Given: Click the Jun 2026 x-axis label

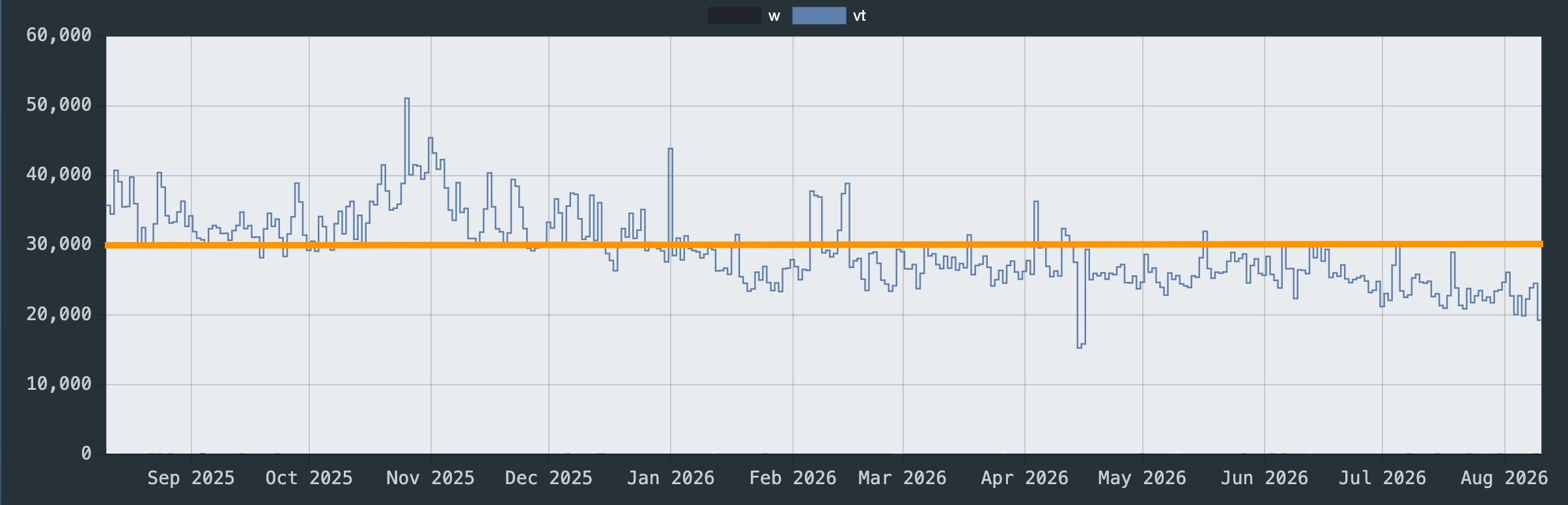Looking at the screenshot, I should 1264,478.
